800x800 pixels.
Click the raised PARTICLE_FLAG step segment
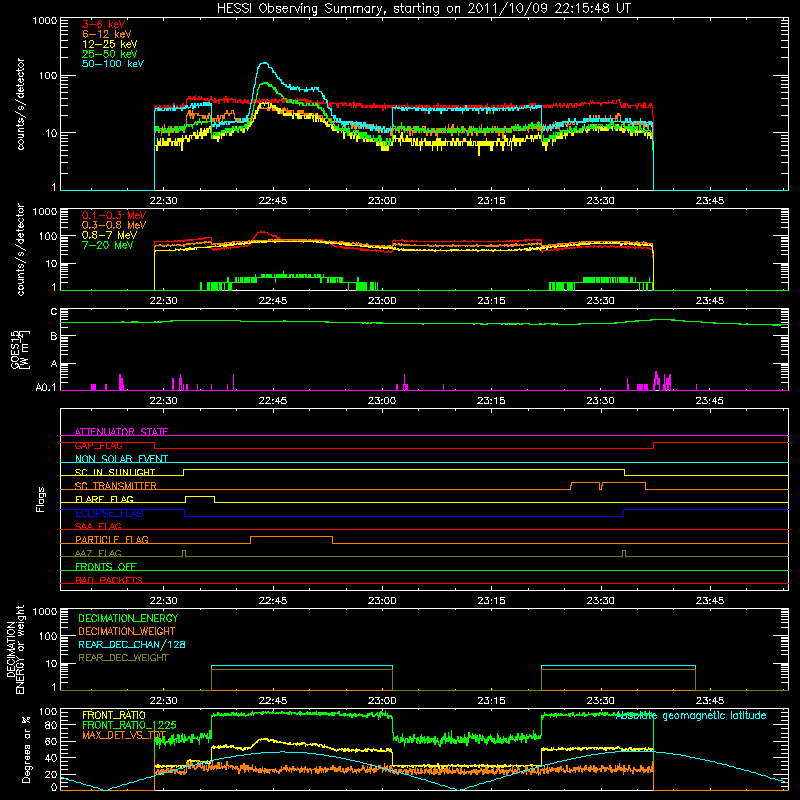tap(291, 537)
